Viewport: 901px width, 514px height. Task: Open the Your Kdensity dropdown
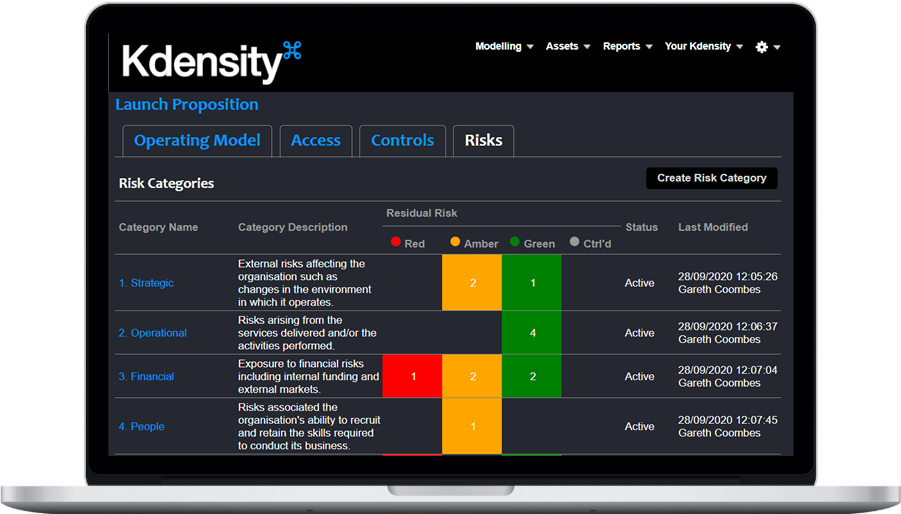click(x=703, y=47)
